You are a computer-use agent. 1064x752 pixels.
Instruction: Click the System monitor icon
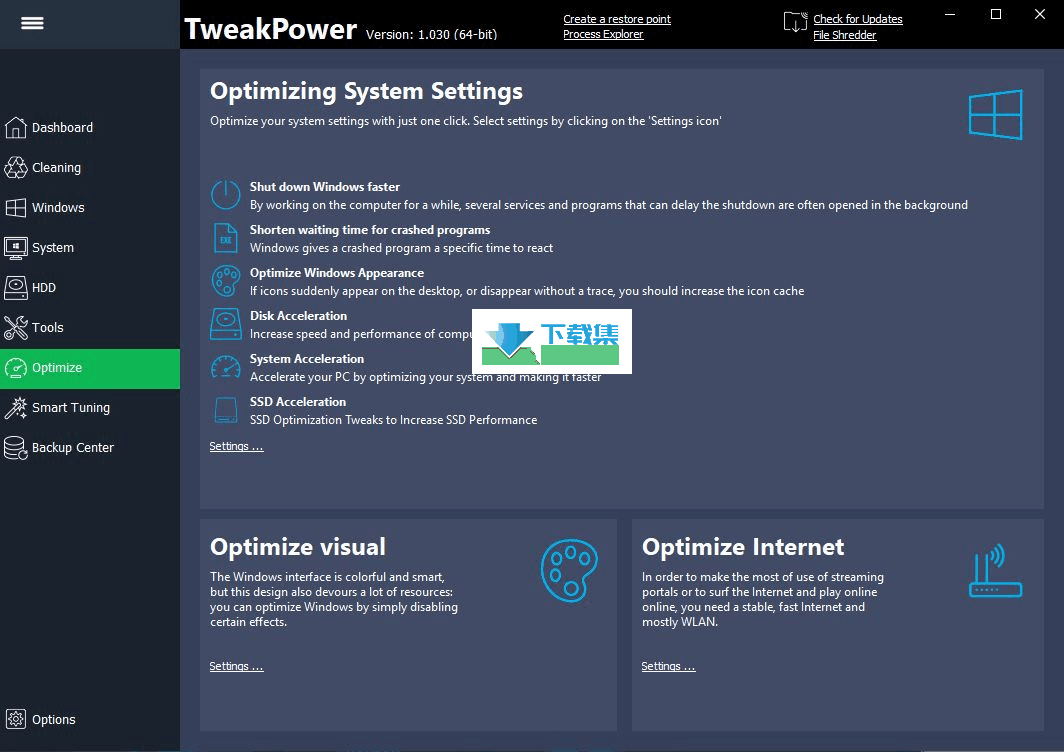pyautogui.click(x=16, y=248)
